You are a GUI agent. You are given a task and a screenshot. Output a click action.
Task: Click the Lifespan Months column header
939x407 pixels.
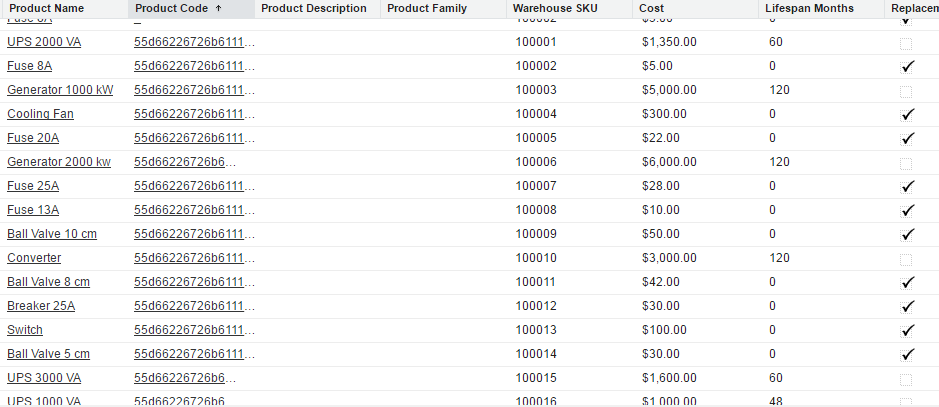coord(809,8)
